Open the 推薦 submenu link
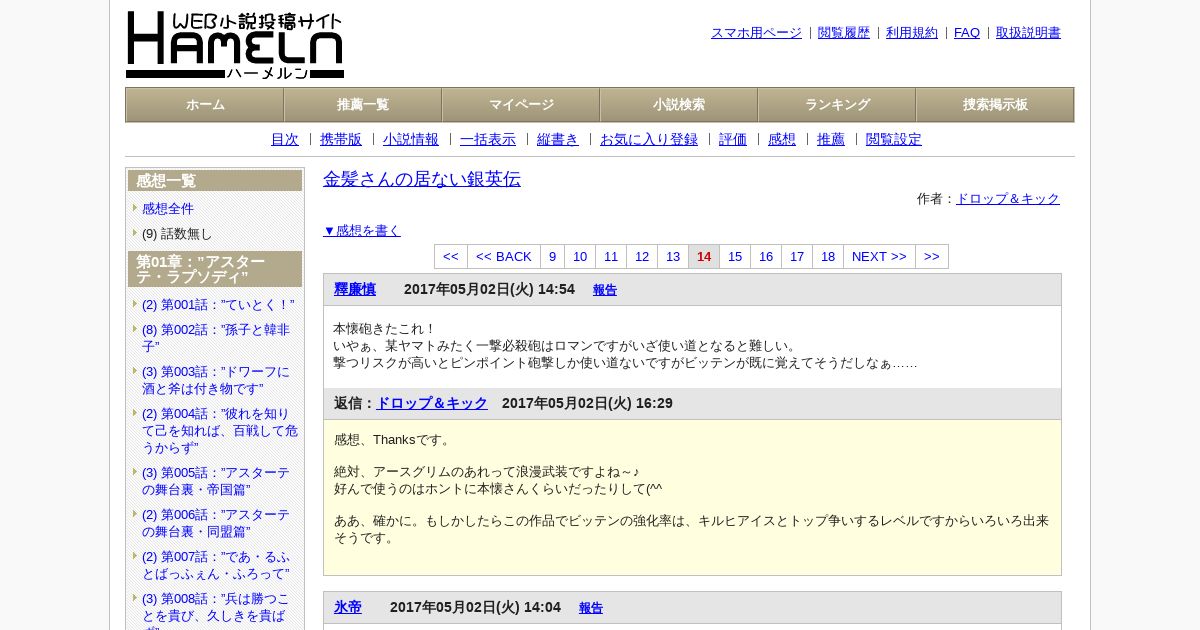The height and width of the screenshot is (630, 1200). coord(831,139)
